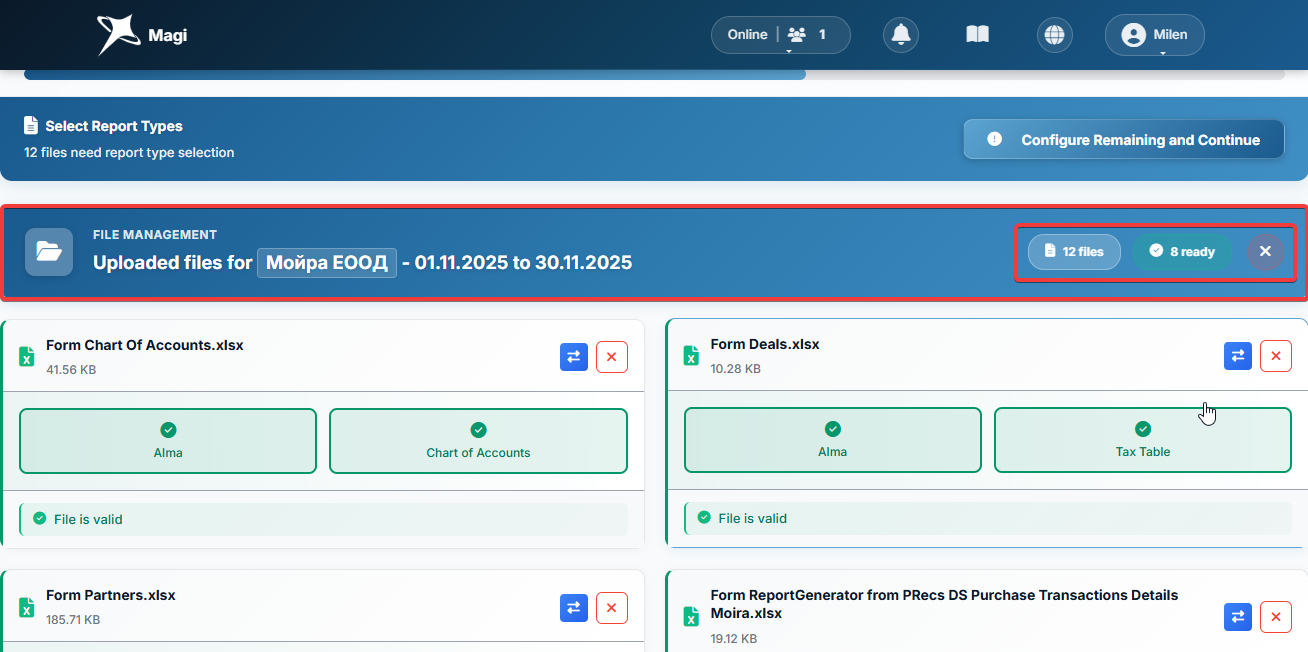Click the Мойра ЕООД company tag
This screenshot has width=1308, height=652.
(327, 263)
